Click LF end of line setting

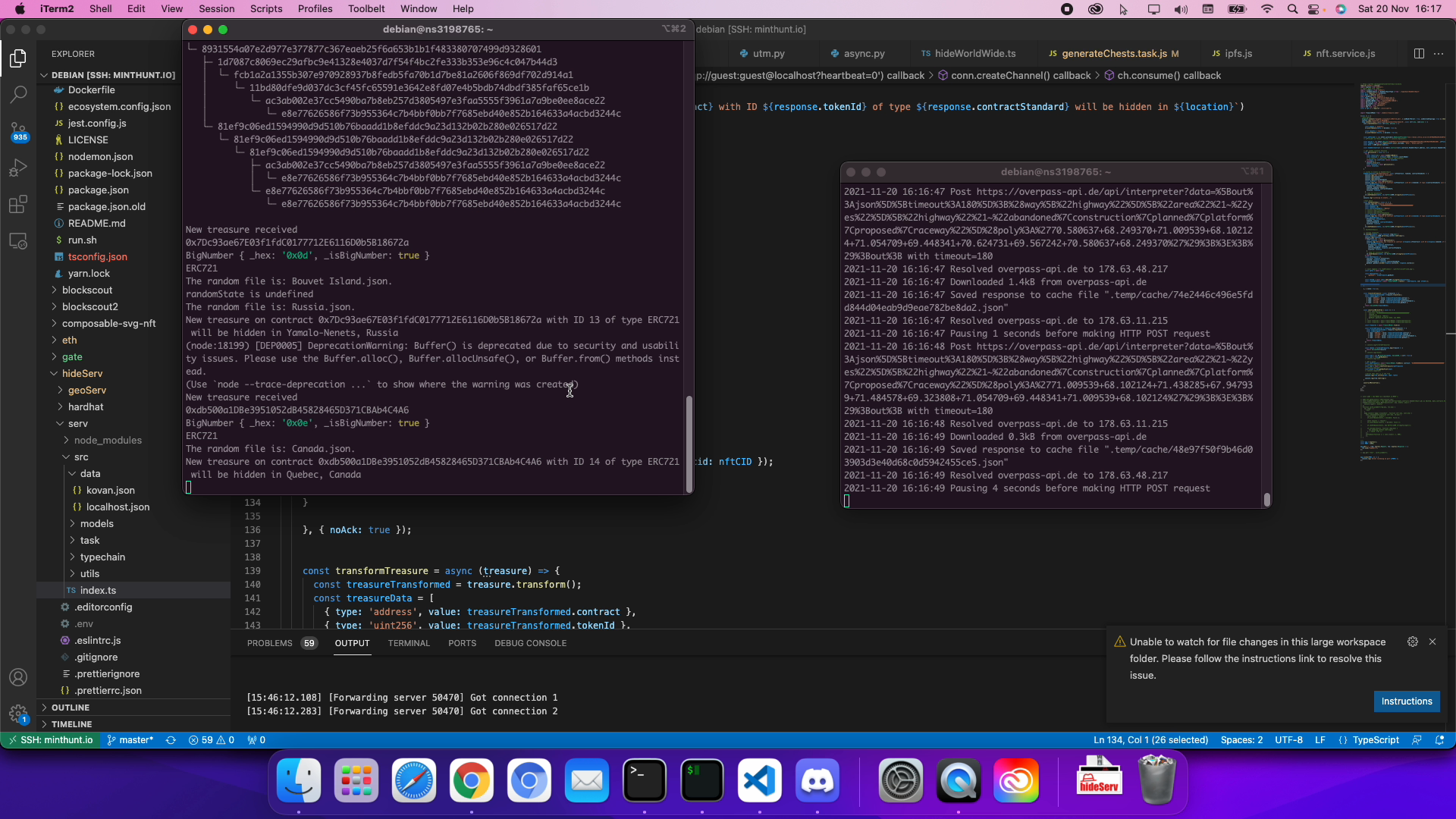1319,740
